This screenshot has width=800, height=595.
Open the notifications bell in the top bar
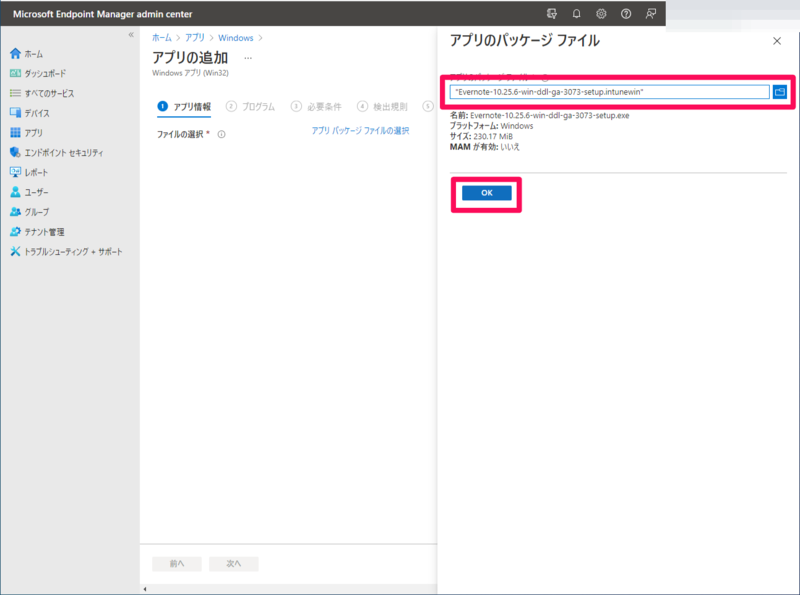pyautogui.click(x=577, y=13)
